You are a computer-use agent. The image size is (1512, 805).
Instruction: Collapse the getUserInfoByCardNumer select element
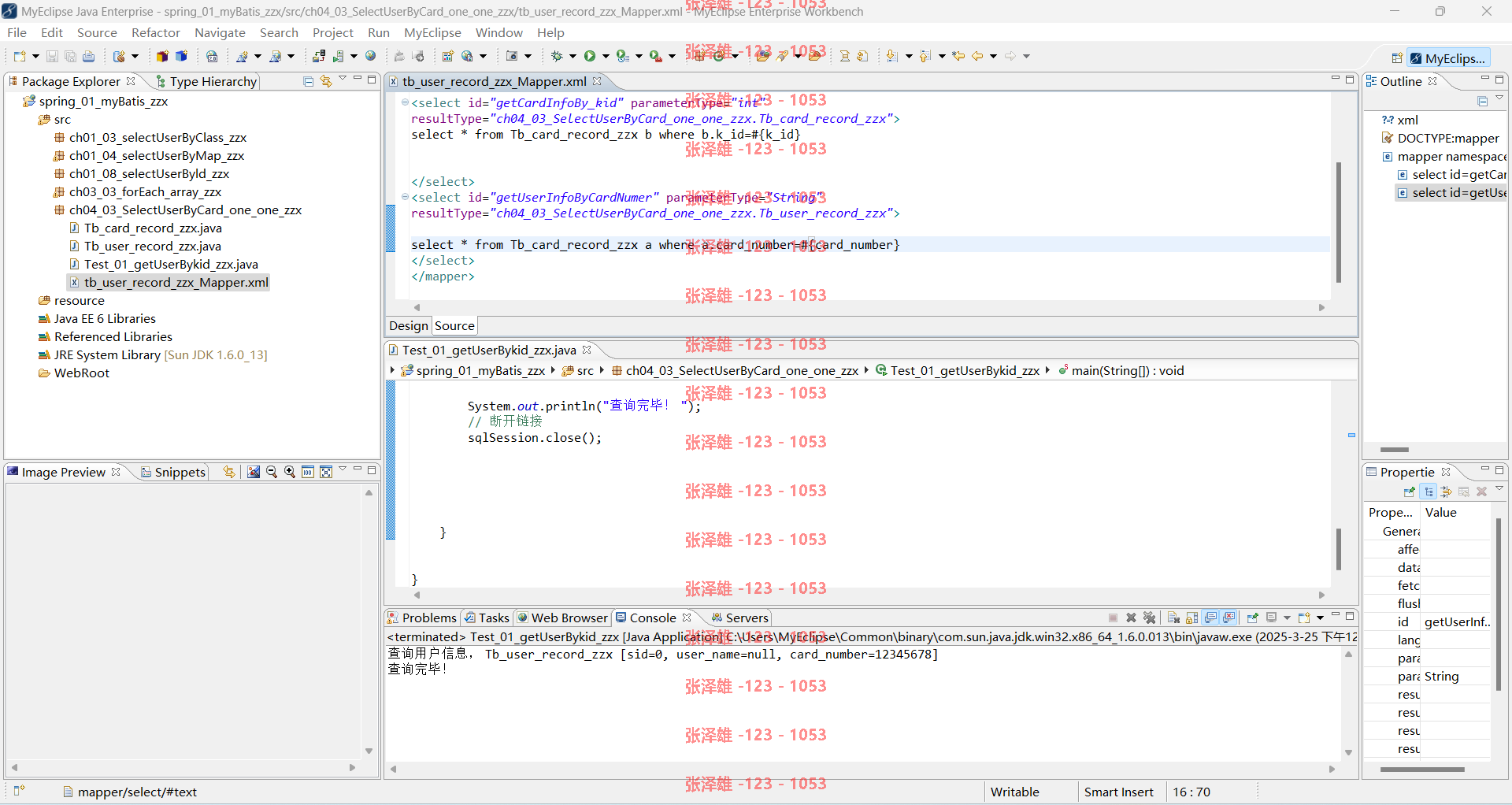405,197
